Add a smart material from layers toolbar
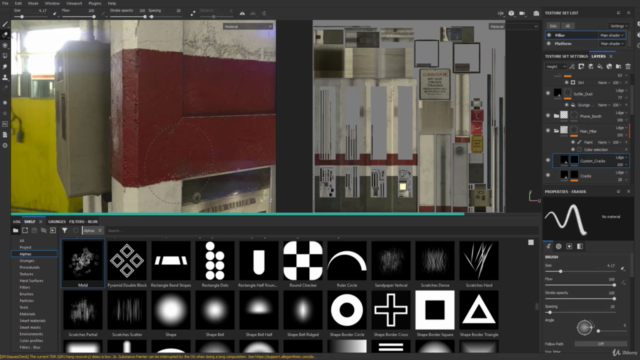The height and width of the screenshot is (360, 640). [609, 67]
